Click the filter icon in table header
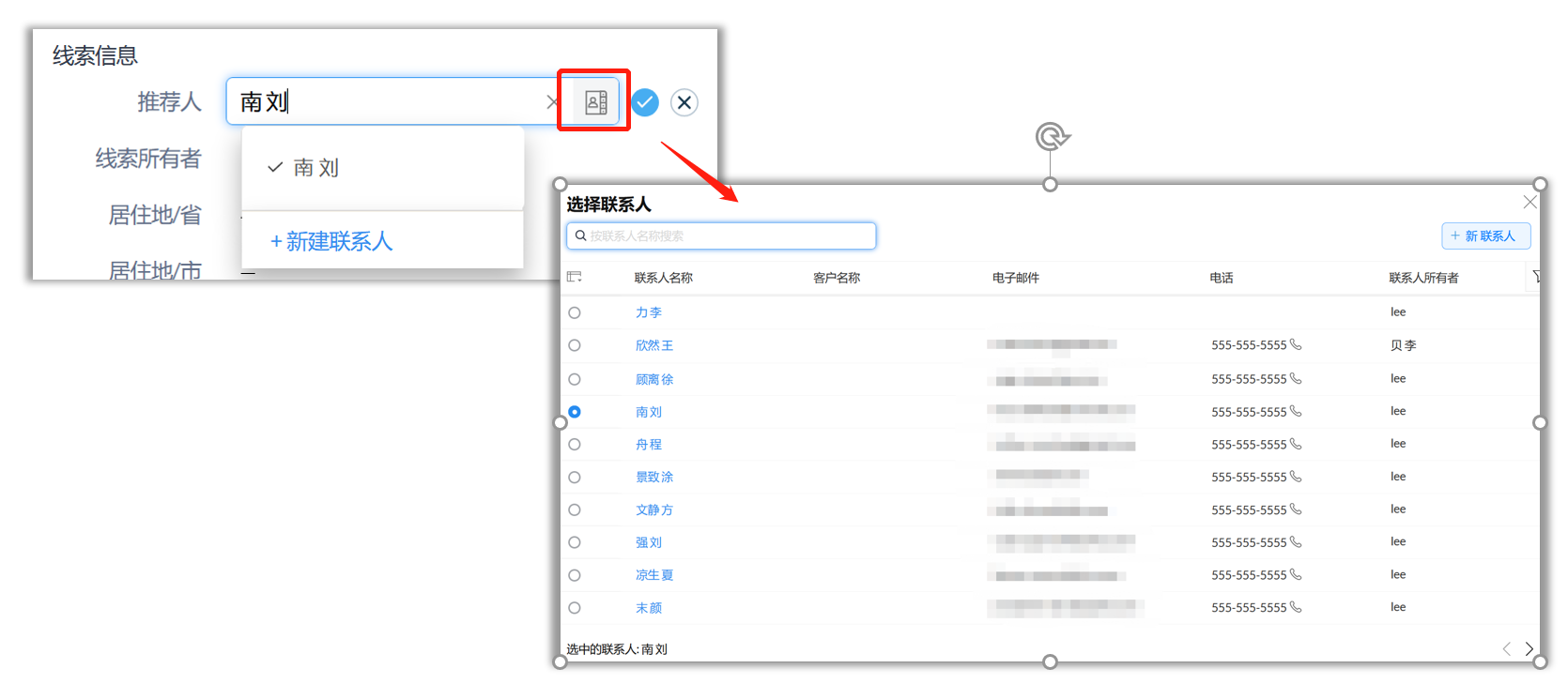Image resolution: width=1568 pixels, height=684 pixels. coord(1535,277)
